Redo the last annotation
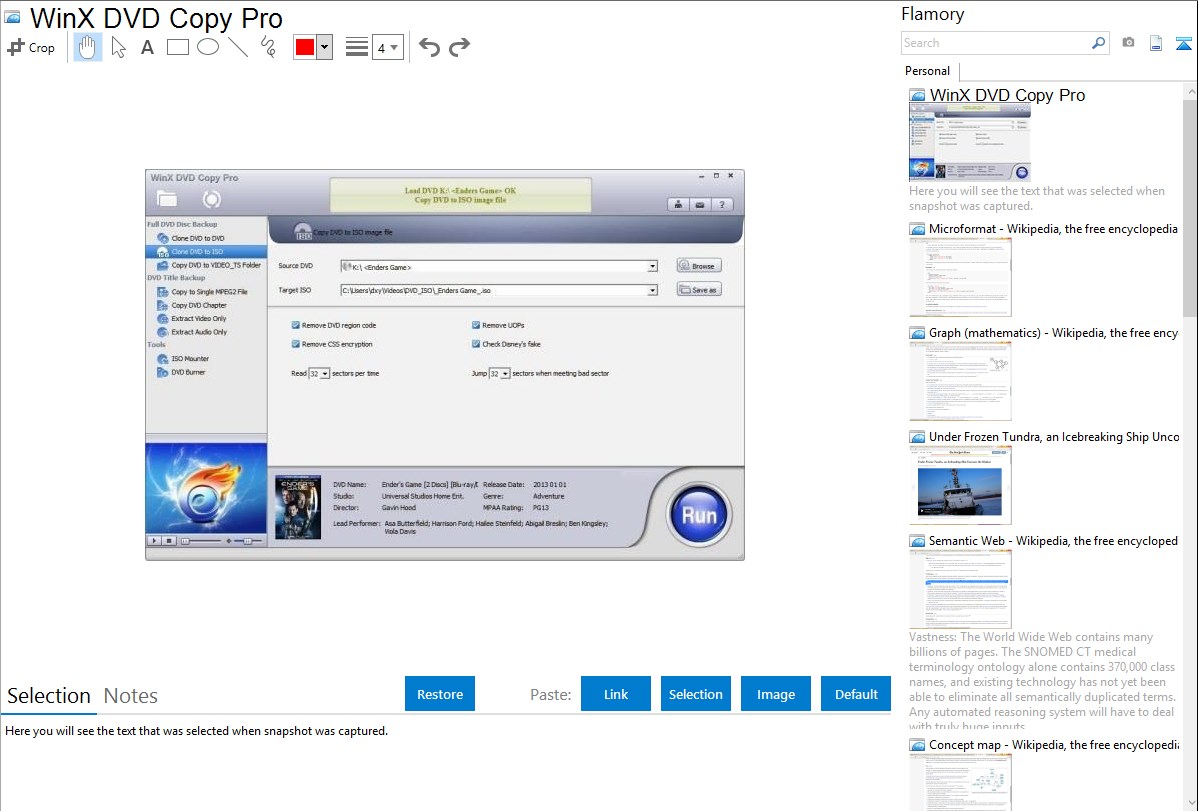 (459, 47)
